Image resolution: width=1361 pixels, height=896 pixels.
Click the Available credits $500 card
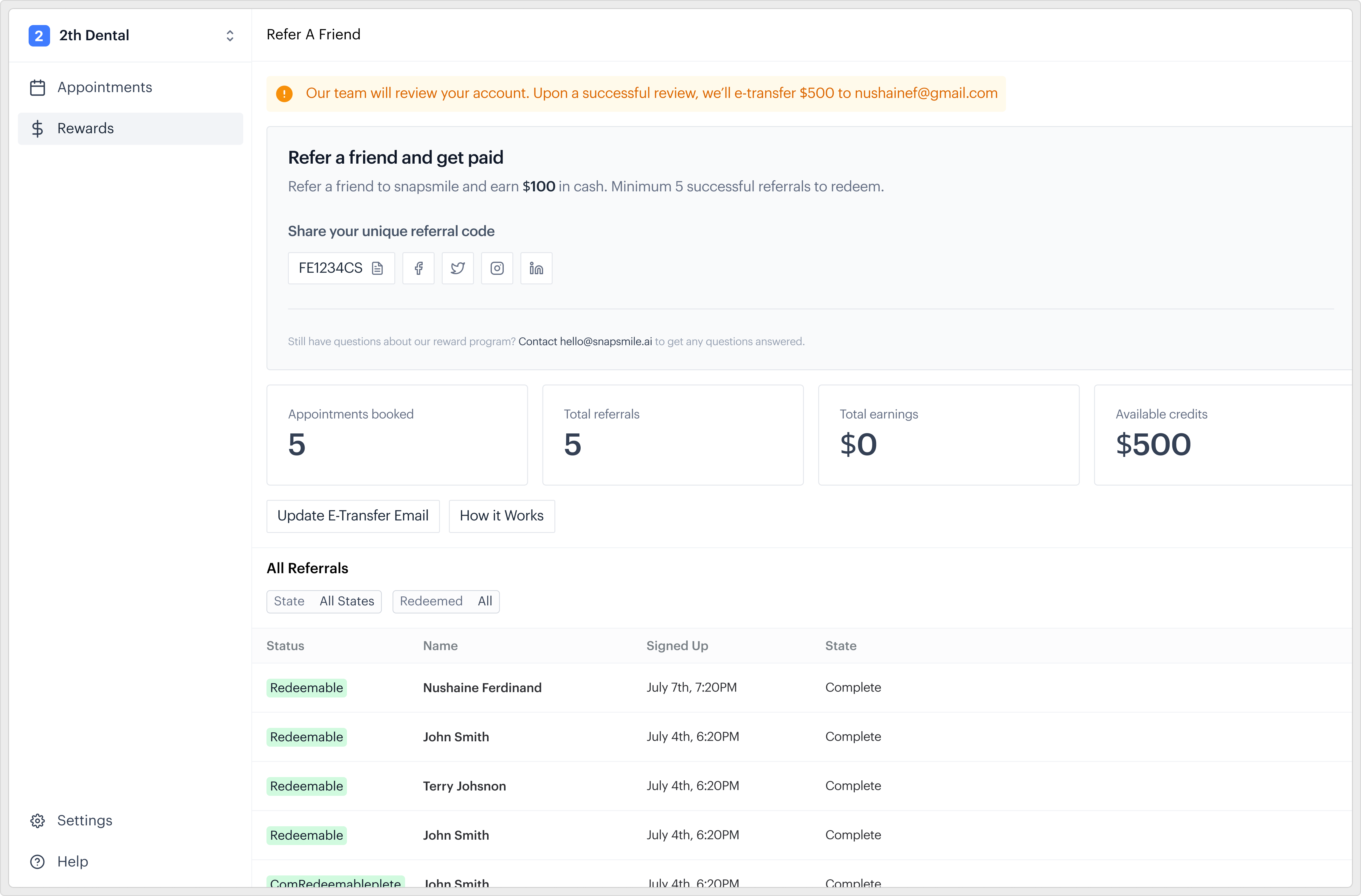click(1223, 435)
